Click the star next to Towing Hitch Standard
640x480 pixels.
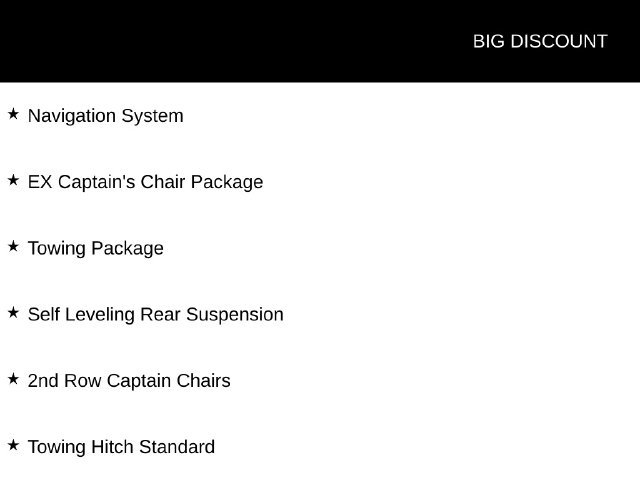pyautogui.click(x=13, y=445)
